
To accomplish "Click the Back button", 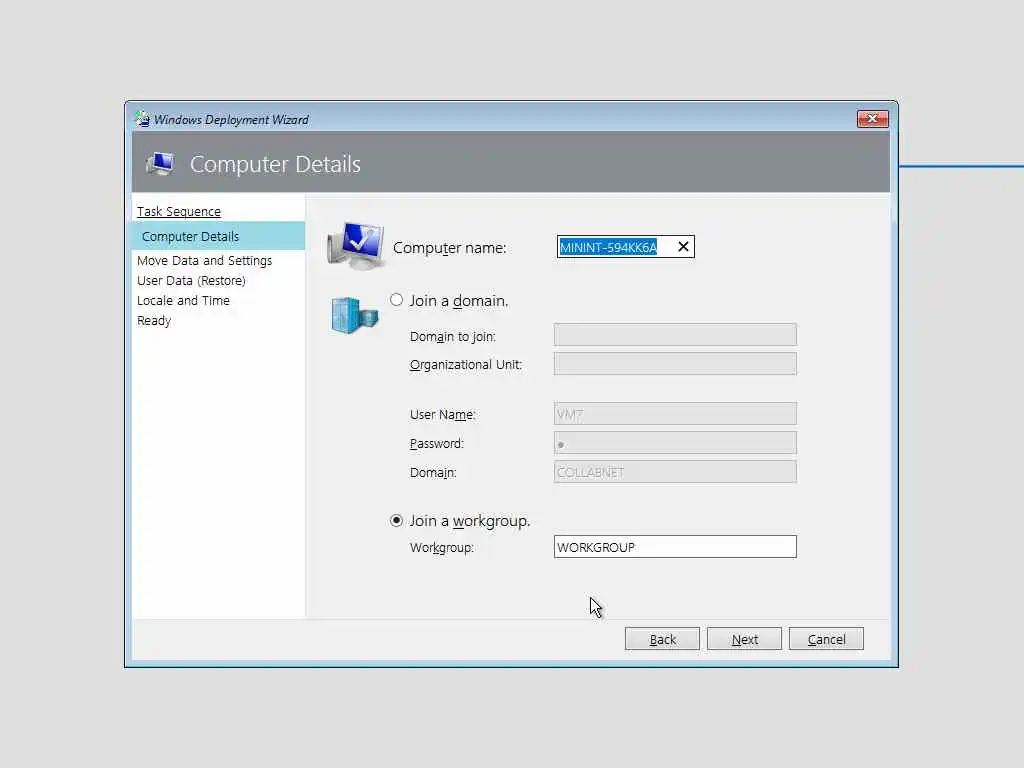I will click(662, 639).
